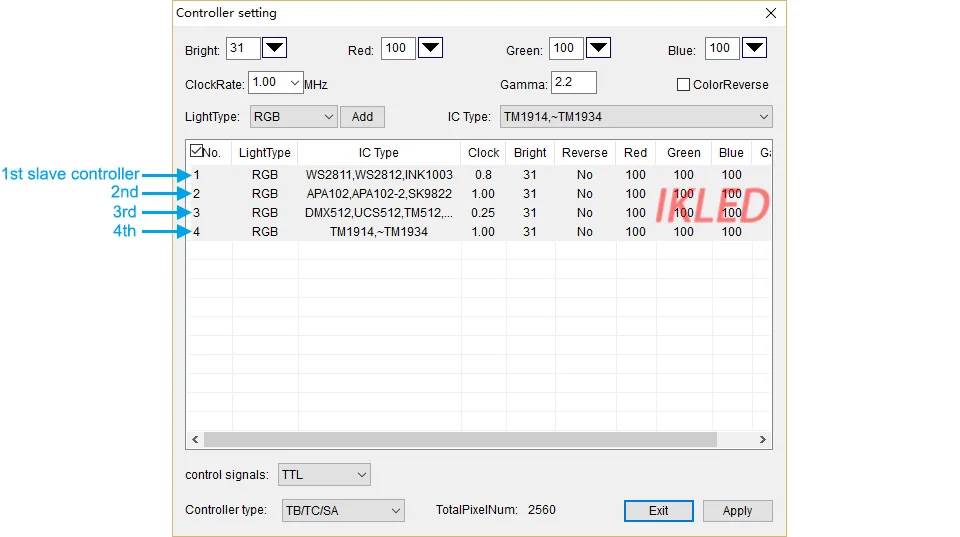This screenshot has width=960, height=537.
Task: Focus the Red value field
Action: pyautogui.click(x=398, y=48)
